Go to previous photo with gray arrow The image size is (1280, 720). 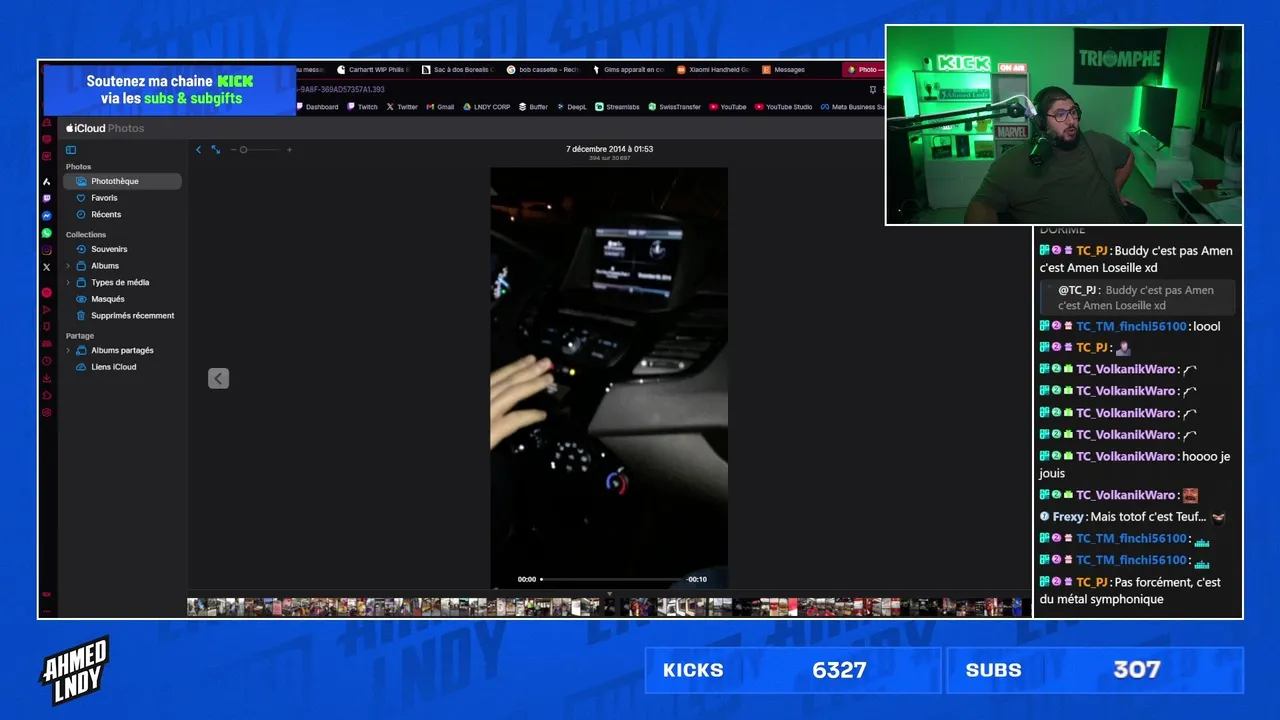click(218, 378)
